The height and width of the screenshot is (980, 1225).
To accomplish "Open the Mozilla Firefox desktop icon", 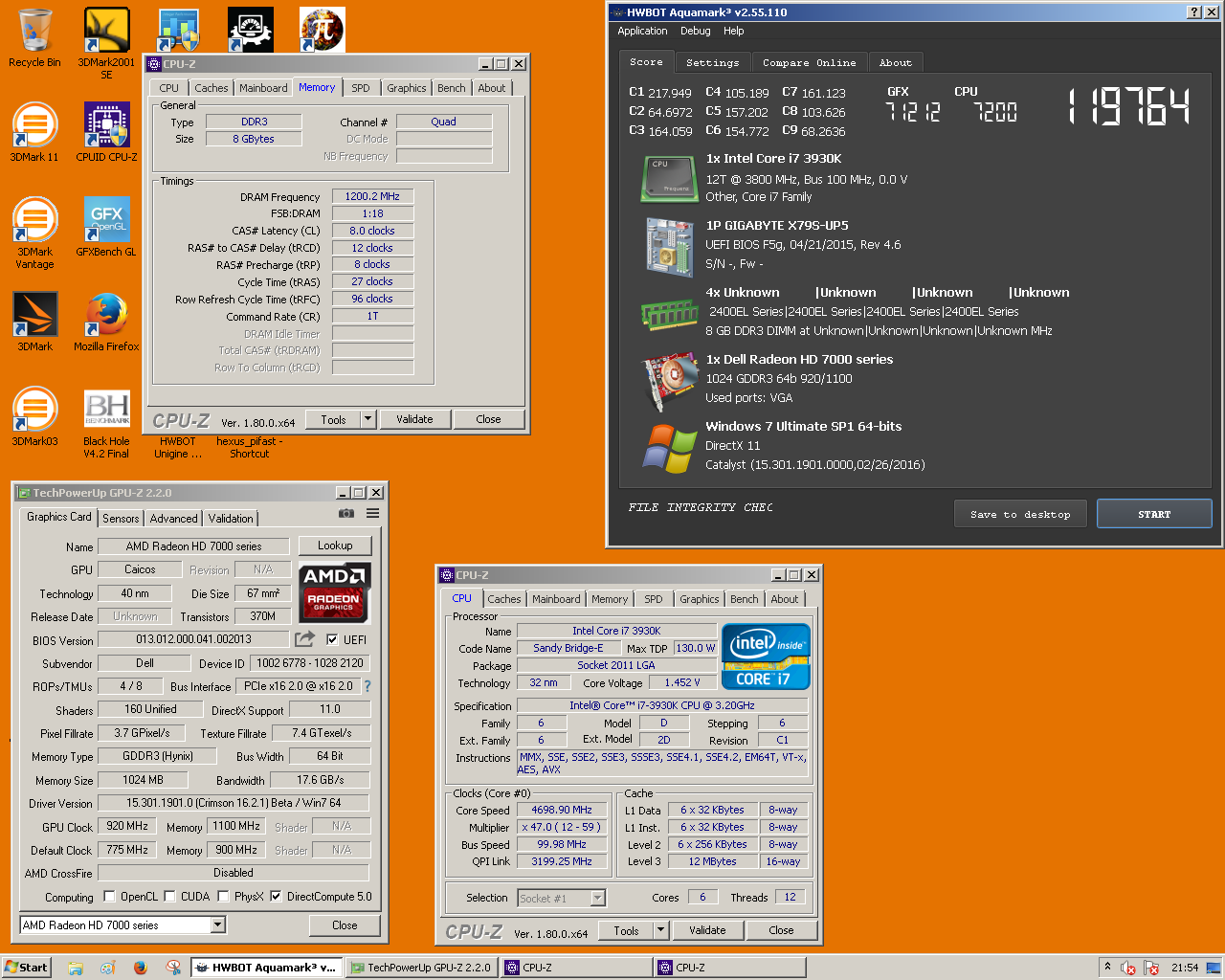I will pos(106,322).
